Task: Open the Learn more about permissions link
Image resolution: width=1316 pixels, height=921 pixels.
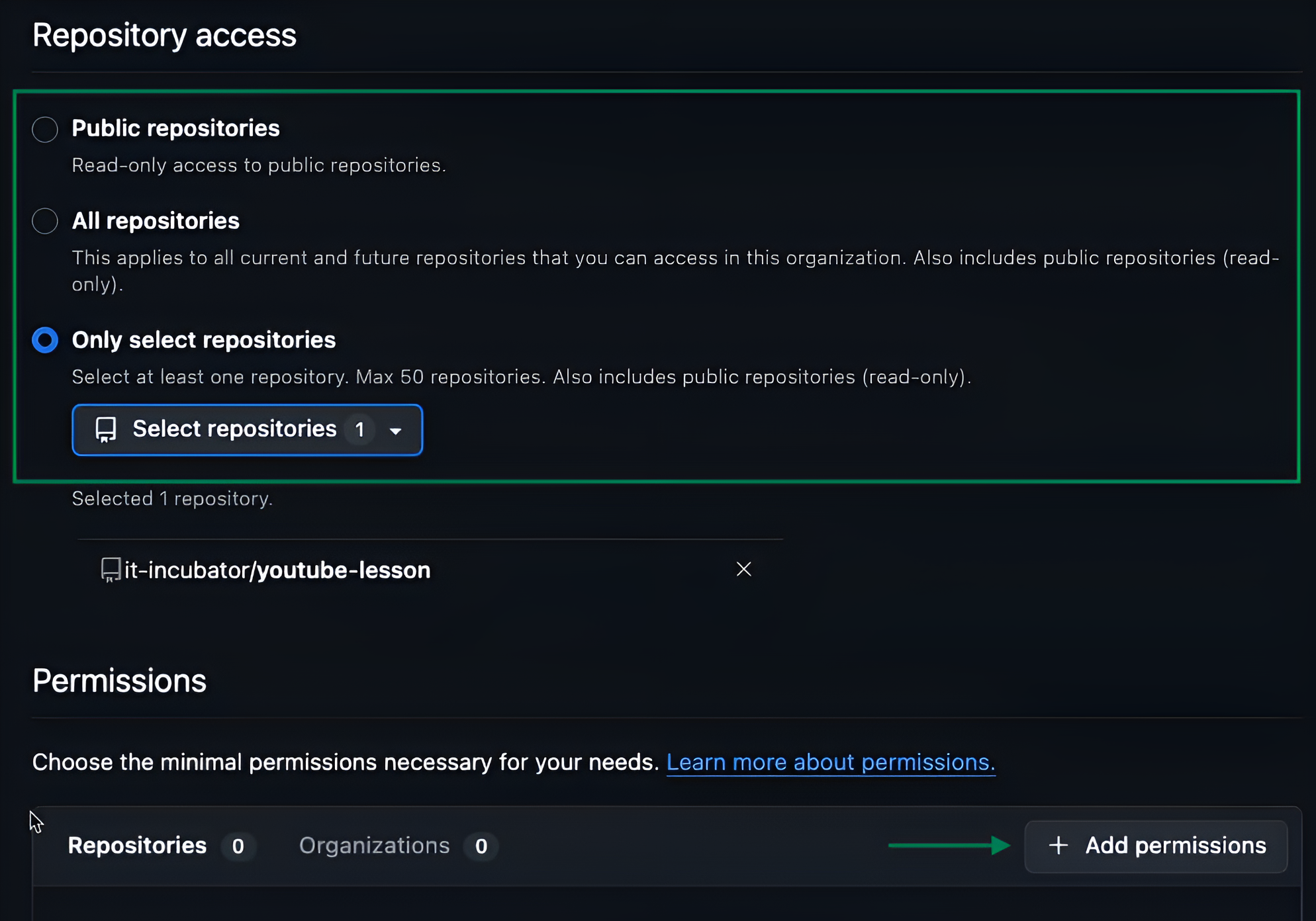Action: click(830, 762)
